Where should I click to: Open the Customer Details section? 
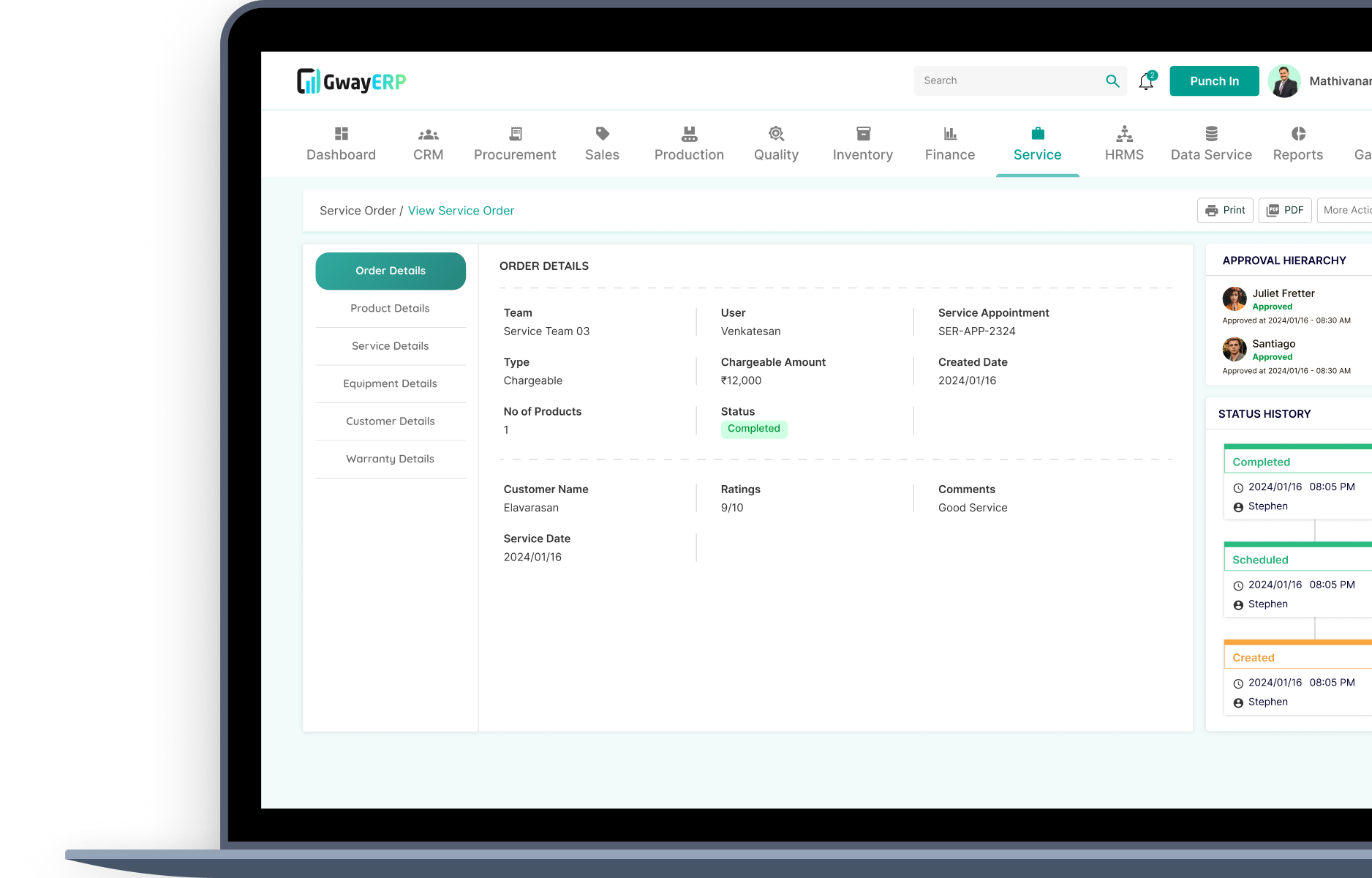coord(390,421)
